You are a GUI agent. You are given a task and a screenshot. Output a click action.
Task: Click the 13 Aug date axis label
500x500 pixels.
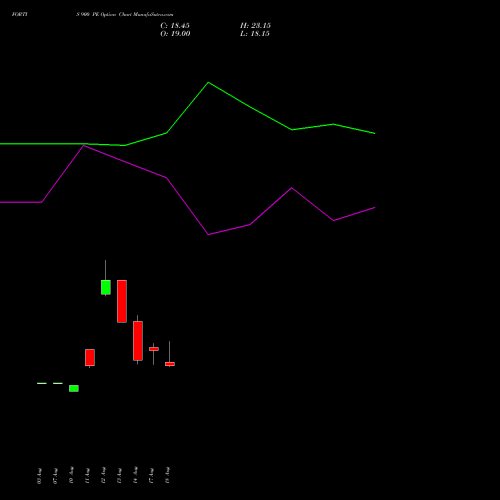119,475
